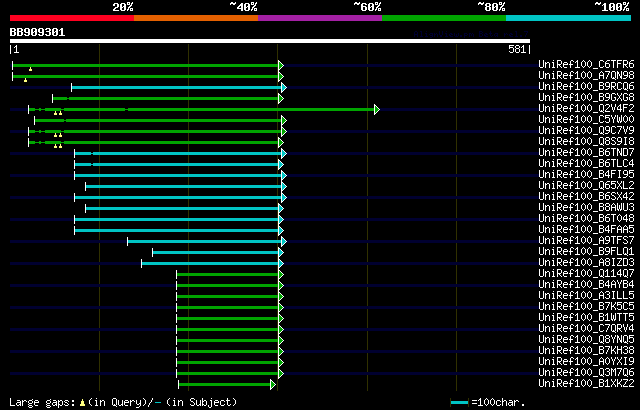Viewport: 640px width, 410px height.
Task: Click the UniRef100_B6TLC4 label
Action: point(587,164)
